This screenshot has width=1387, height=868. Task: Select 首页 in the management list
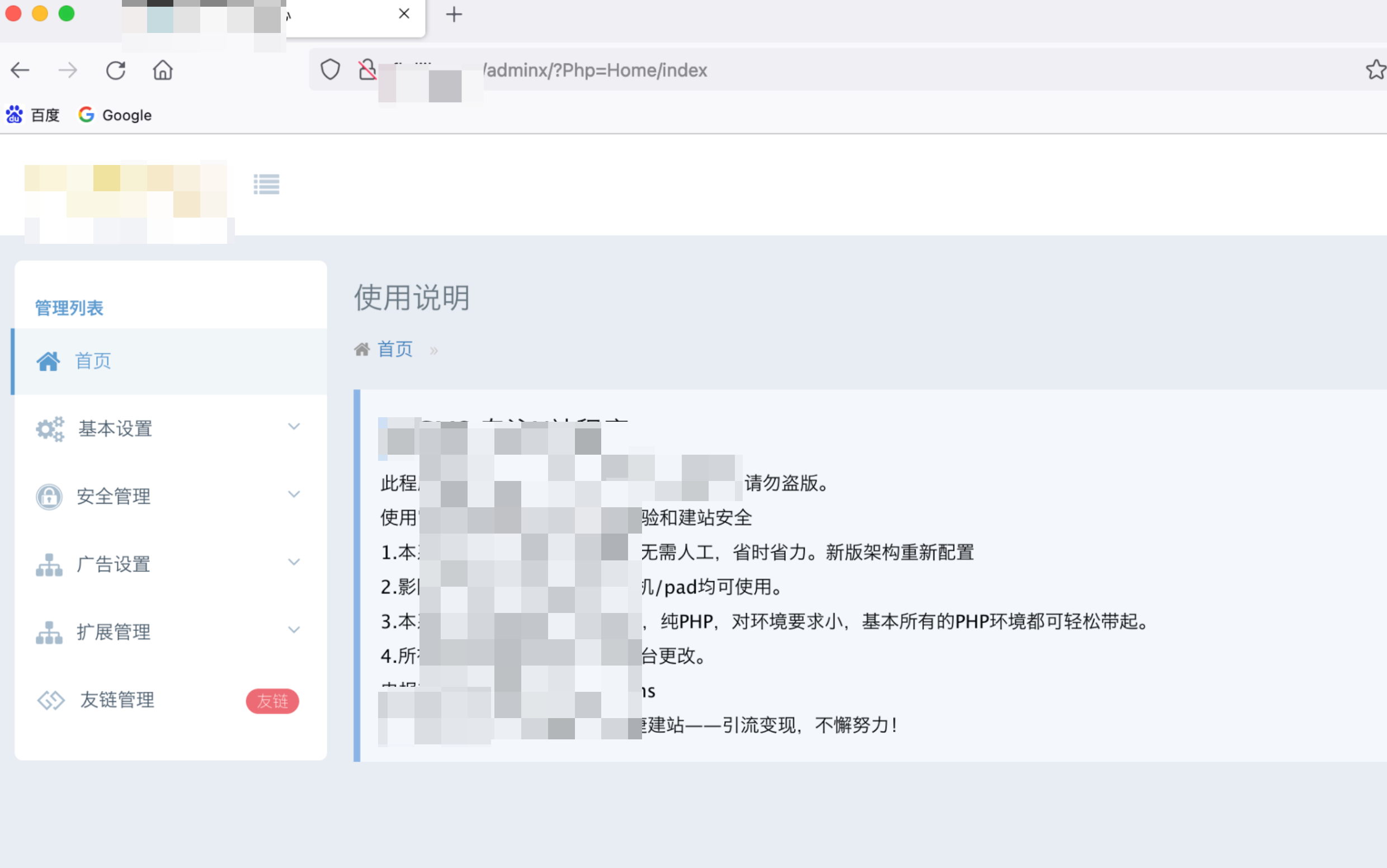click(x=170, y=361)
